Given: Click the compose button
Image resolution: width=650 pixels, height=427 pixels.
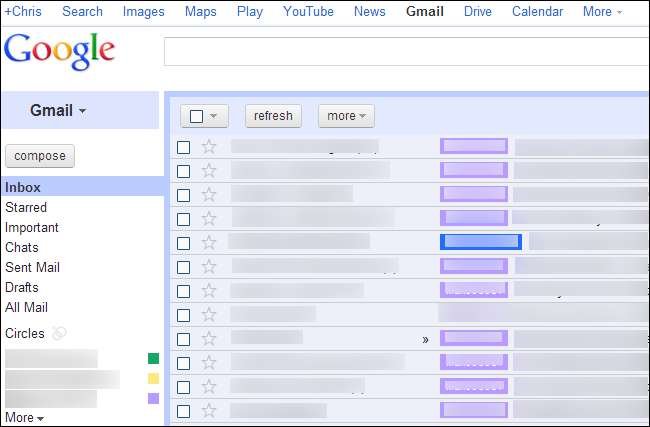Looking at the screenshot, I should pyautogui.click(x=40, y=156).
